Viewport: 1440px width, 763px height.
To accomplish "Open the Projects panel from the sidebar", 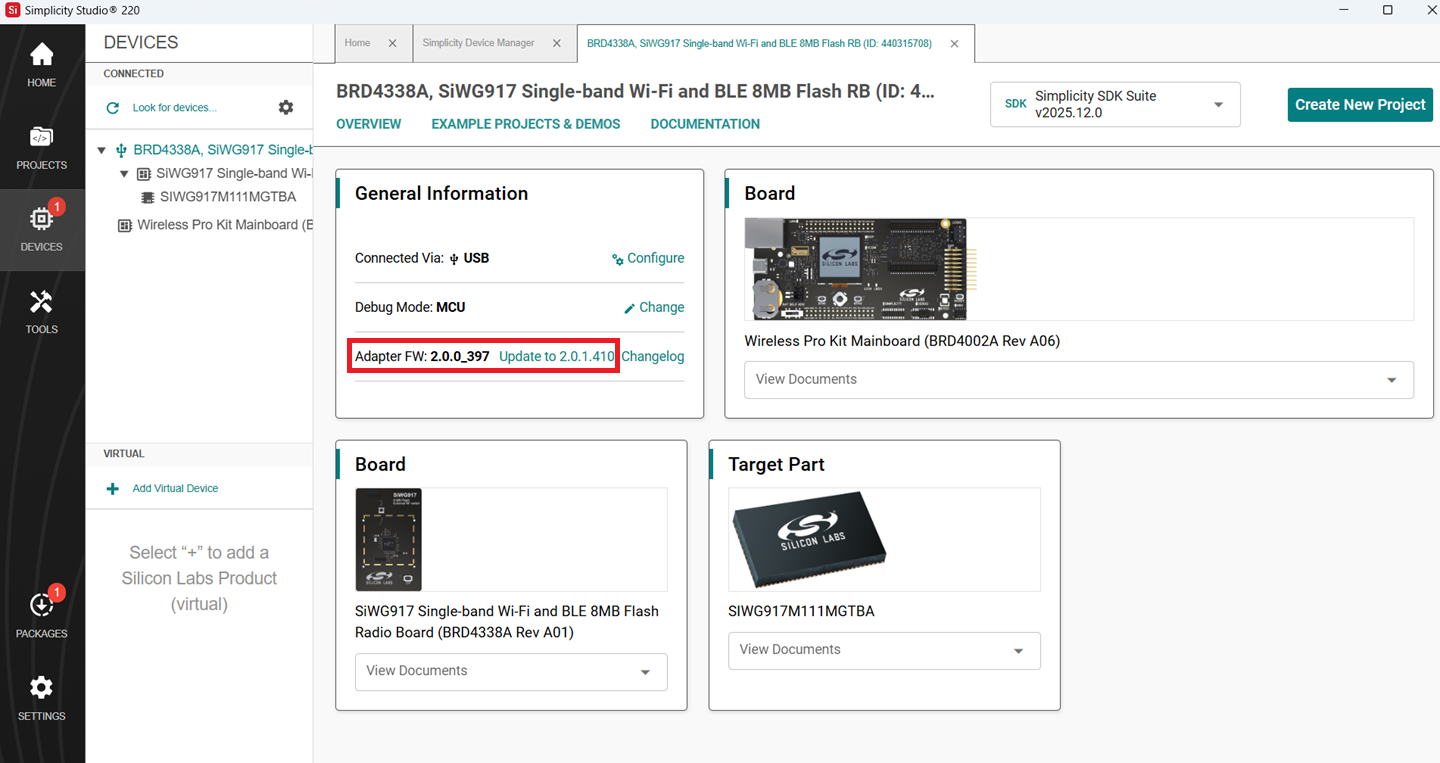I will (x=41, y=140).
